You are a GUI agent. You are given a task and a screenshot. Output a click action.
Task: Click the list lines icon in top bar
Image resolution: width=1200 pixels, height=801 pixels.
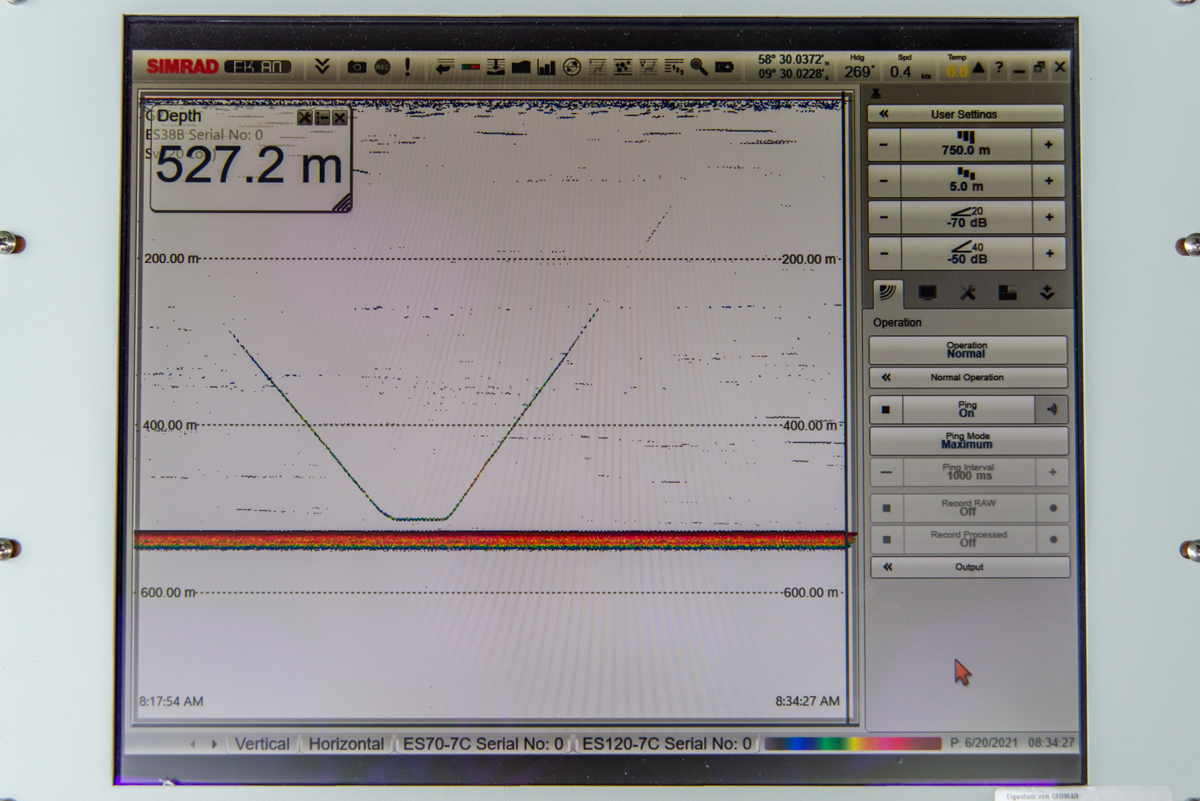point(674,67)
